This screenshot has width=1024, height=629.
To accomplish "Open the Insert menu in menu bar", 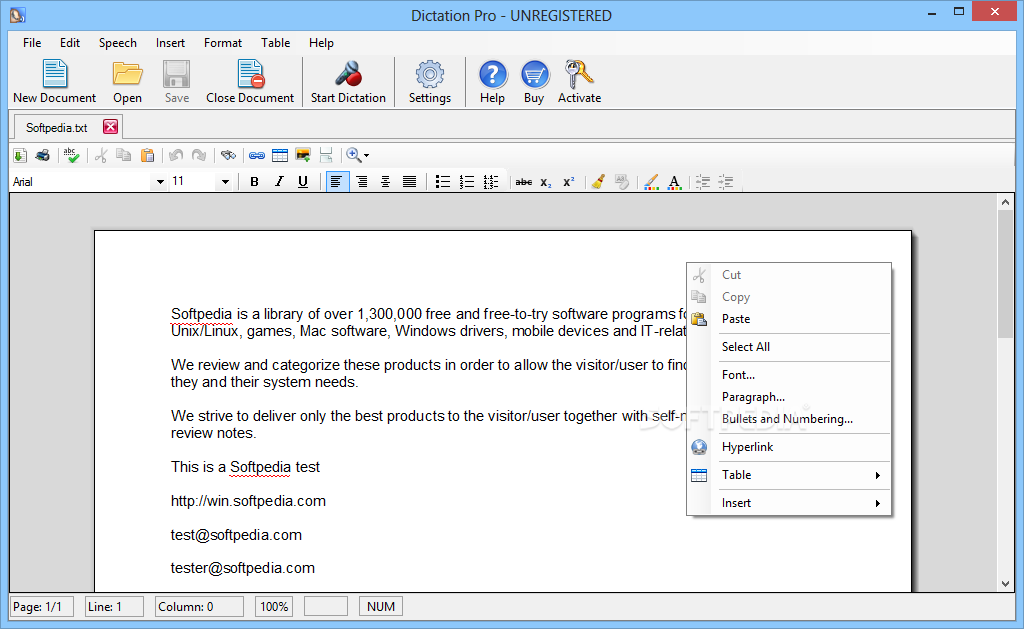I will 170,42.
